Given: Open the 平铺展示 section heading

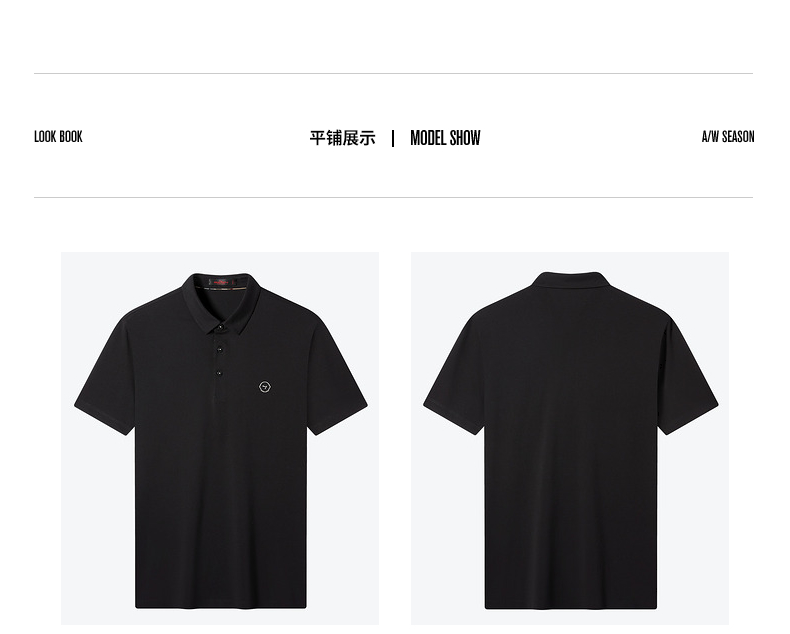Looking at the screenshot, I should (x=343, y=138).
